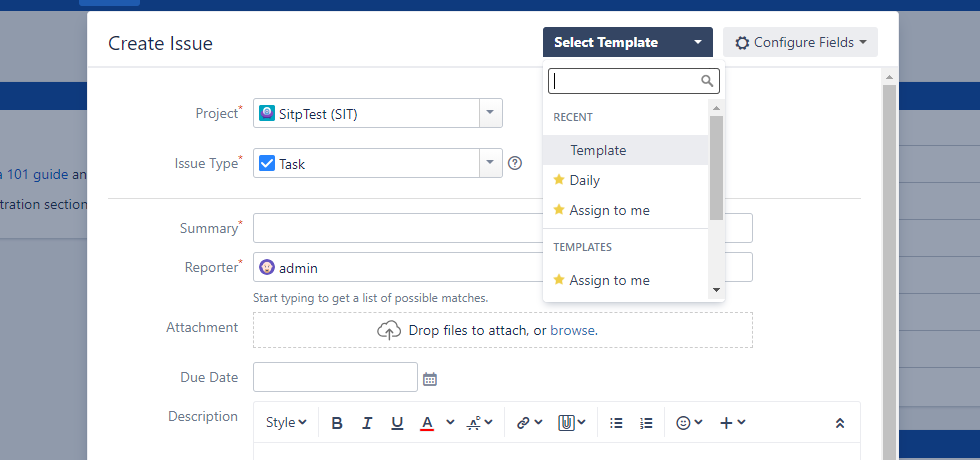
Task: Click the Select Template button
Action: 627,42
